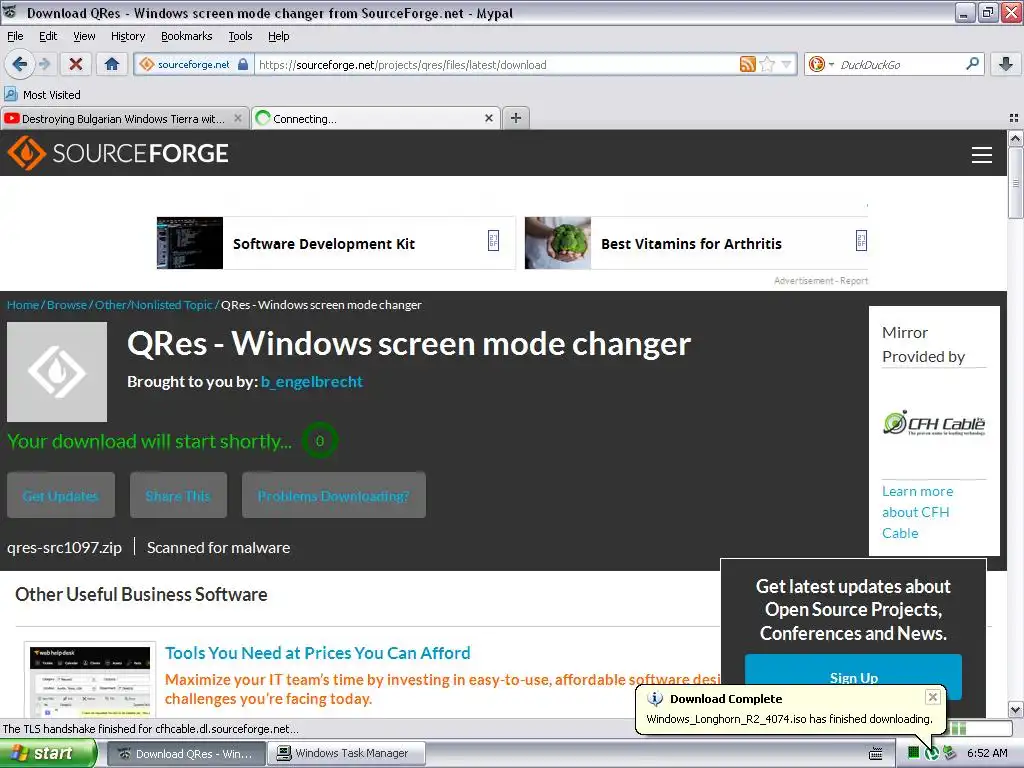Screen dimensions: 1024x768
Task: Click the green page load progress bar
Action: [x=980, y=728]
